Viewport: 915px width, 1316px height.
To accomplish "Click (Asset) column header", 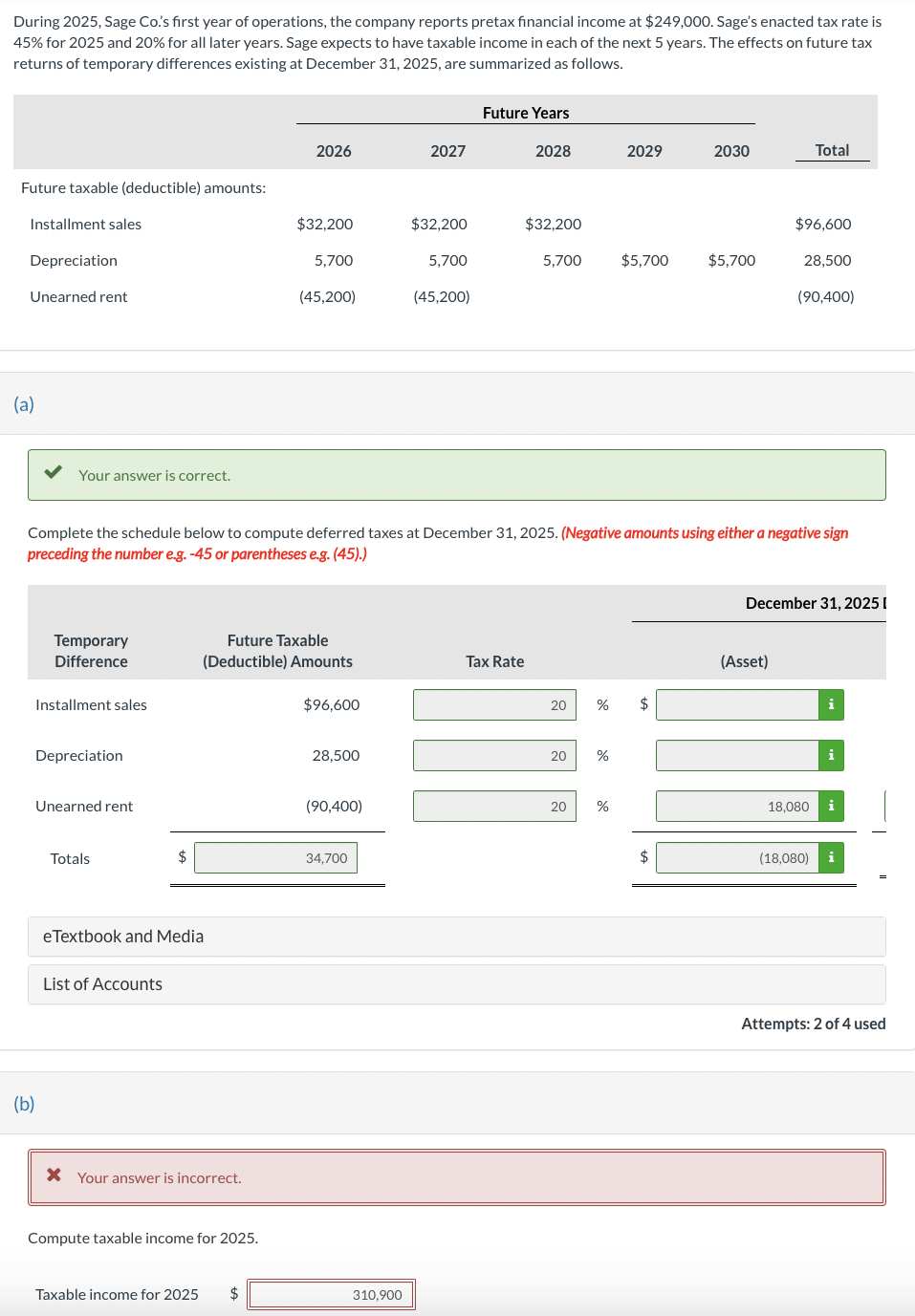I will coord(745,661).
